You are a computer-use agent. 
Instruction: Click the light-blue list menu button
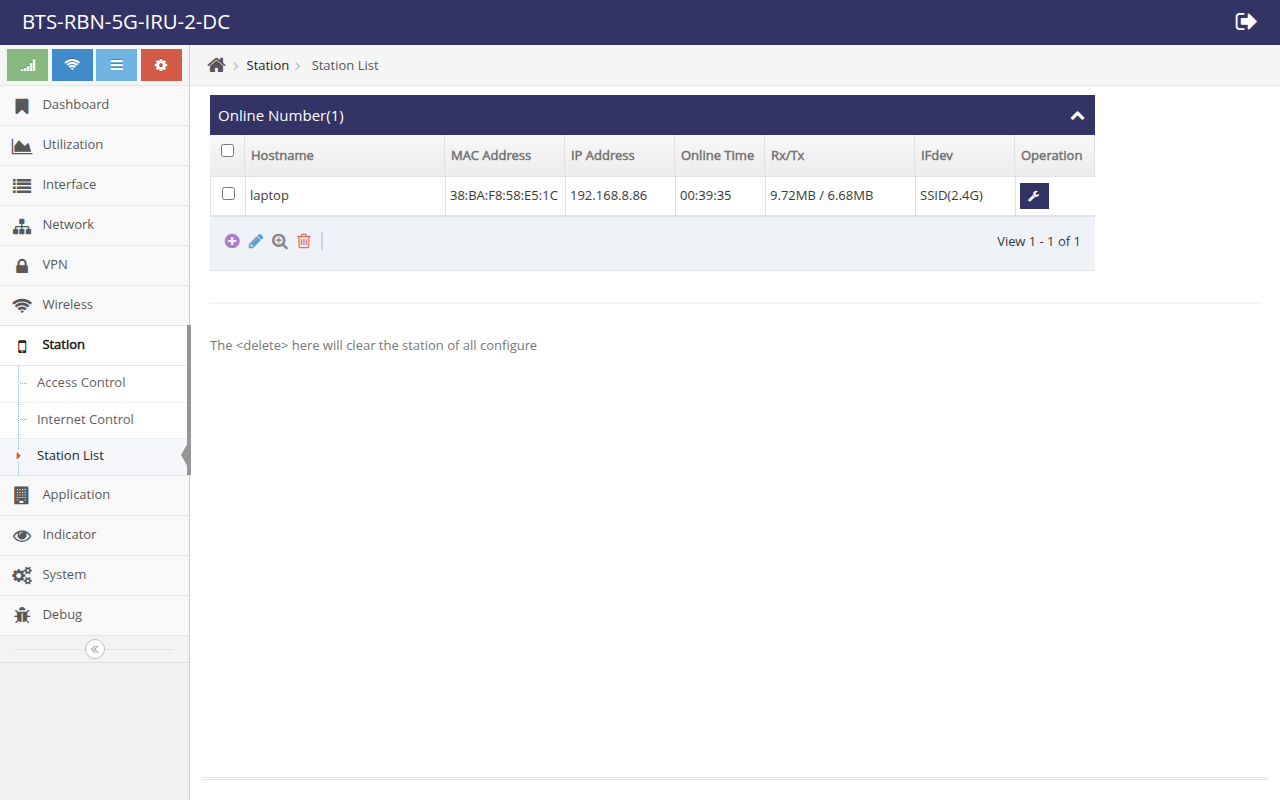[x=117, y=65]
